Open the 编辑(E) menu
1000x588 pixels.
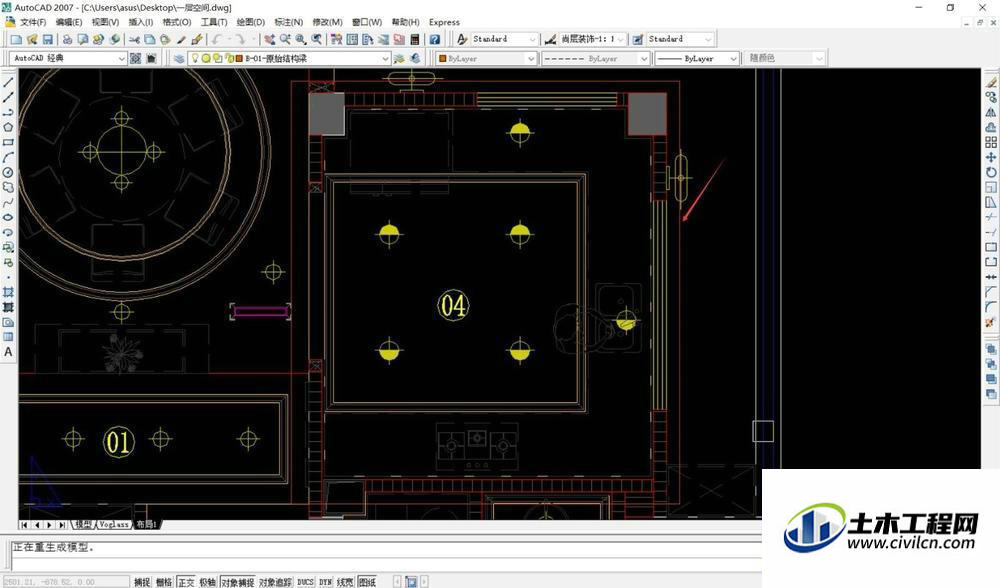(x=69, y=22)
